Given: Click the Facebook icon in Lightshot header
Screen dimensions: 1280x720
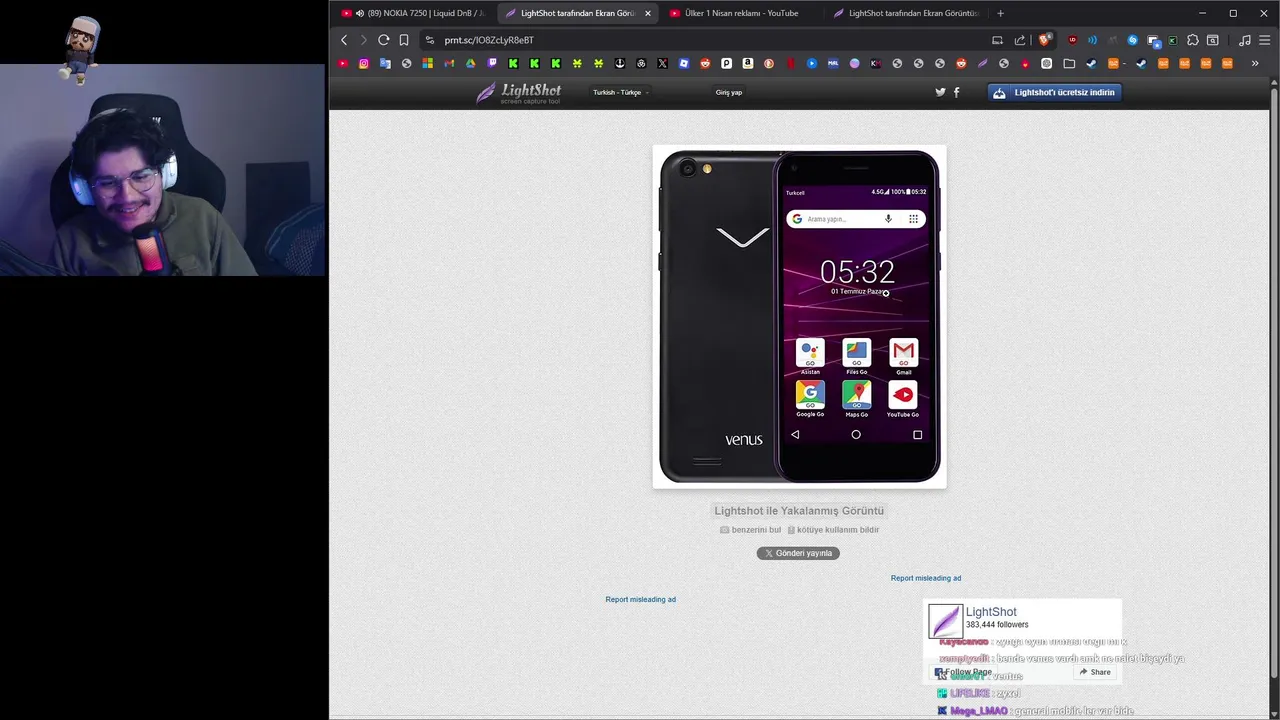Looking at the screenshot, I should click(x=956, y=92).
